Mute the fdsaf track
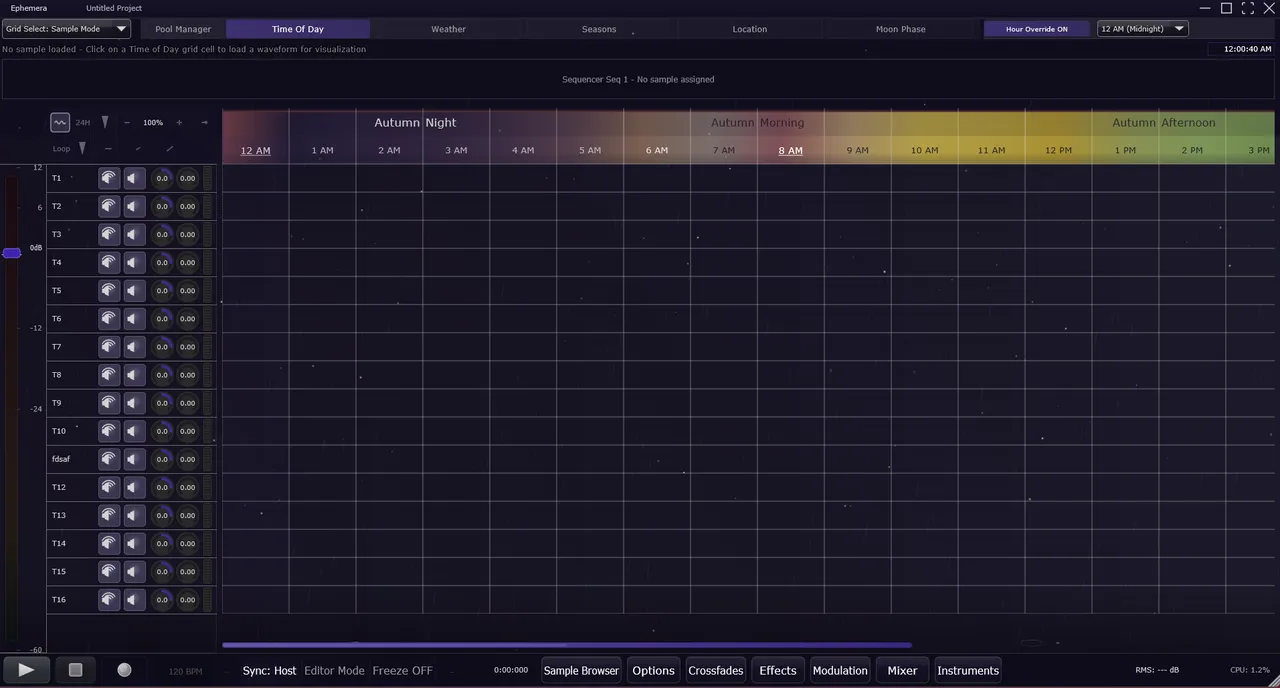The image size is (1280, 688). pos(133,459)
